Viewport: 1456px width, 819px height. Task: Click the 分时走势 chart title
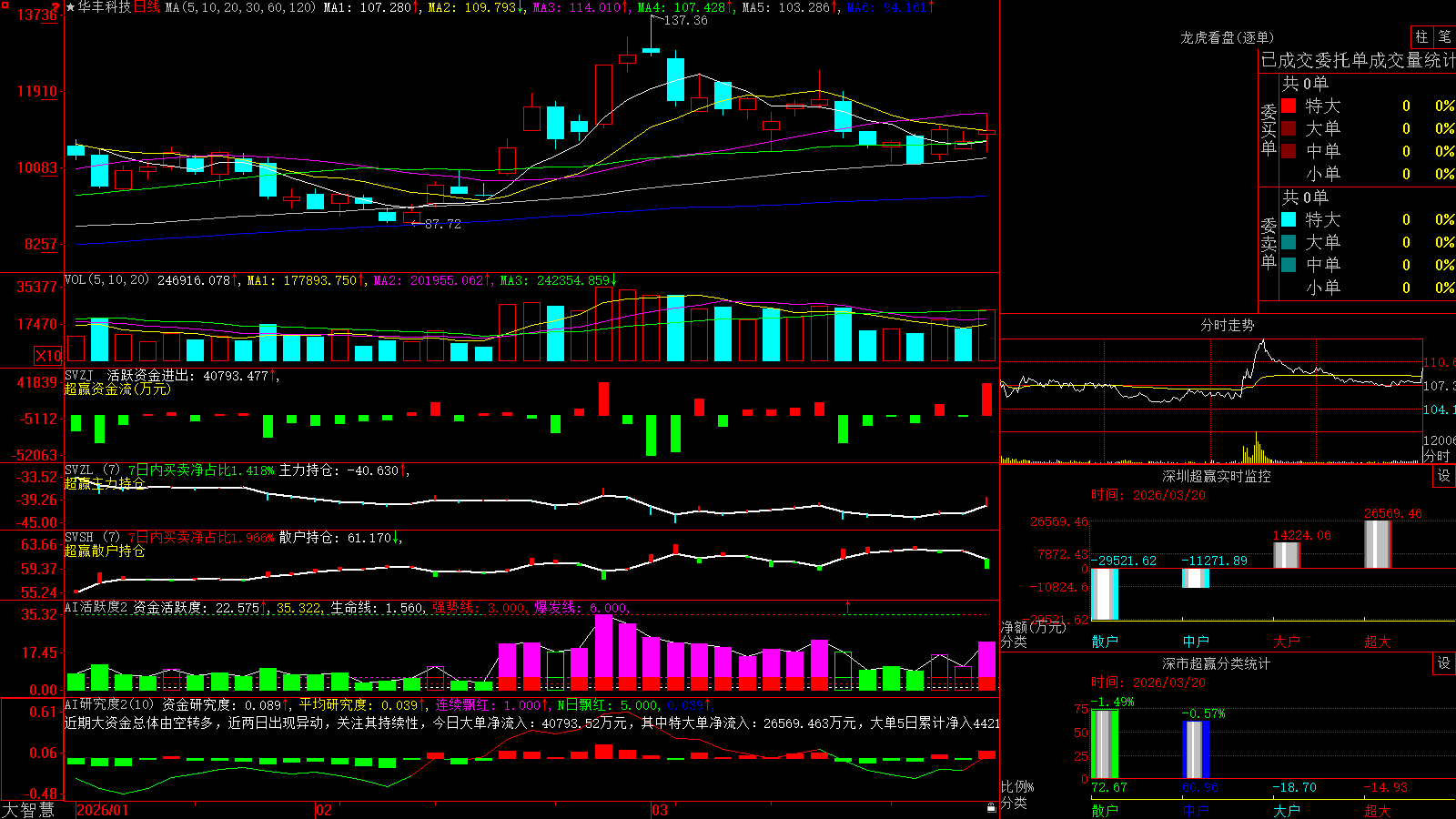tap(1227, 325)
